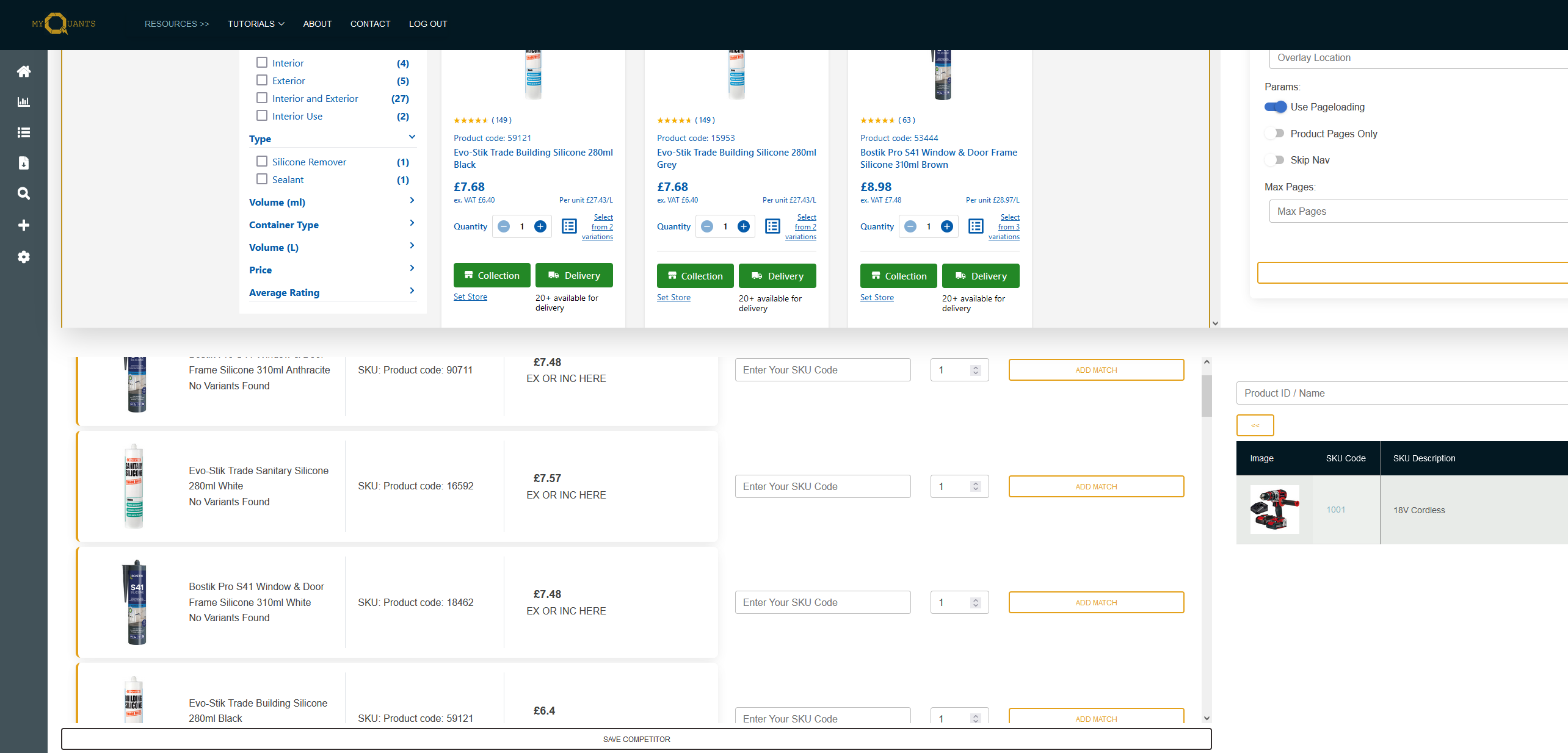The image size is (1568, 753).
Task: Increase quantity for Evo-Stik Black product
Action: pos(540,226)
